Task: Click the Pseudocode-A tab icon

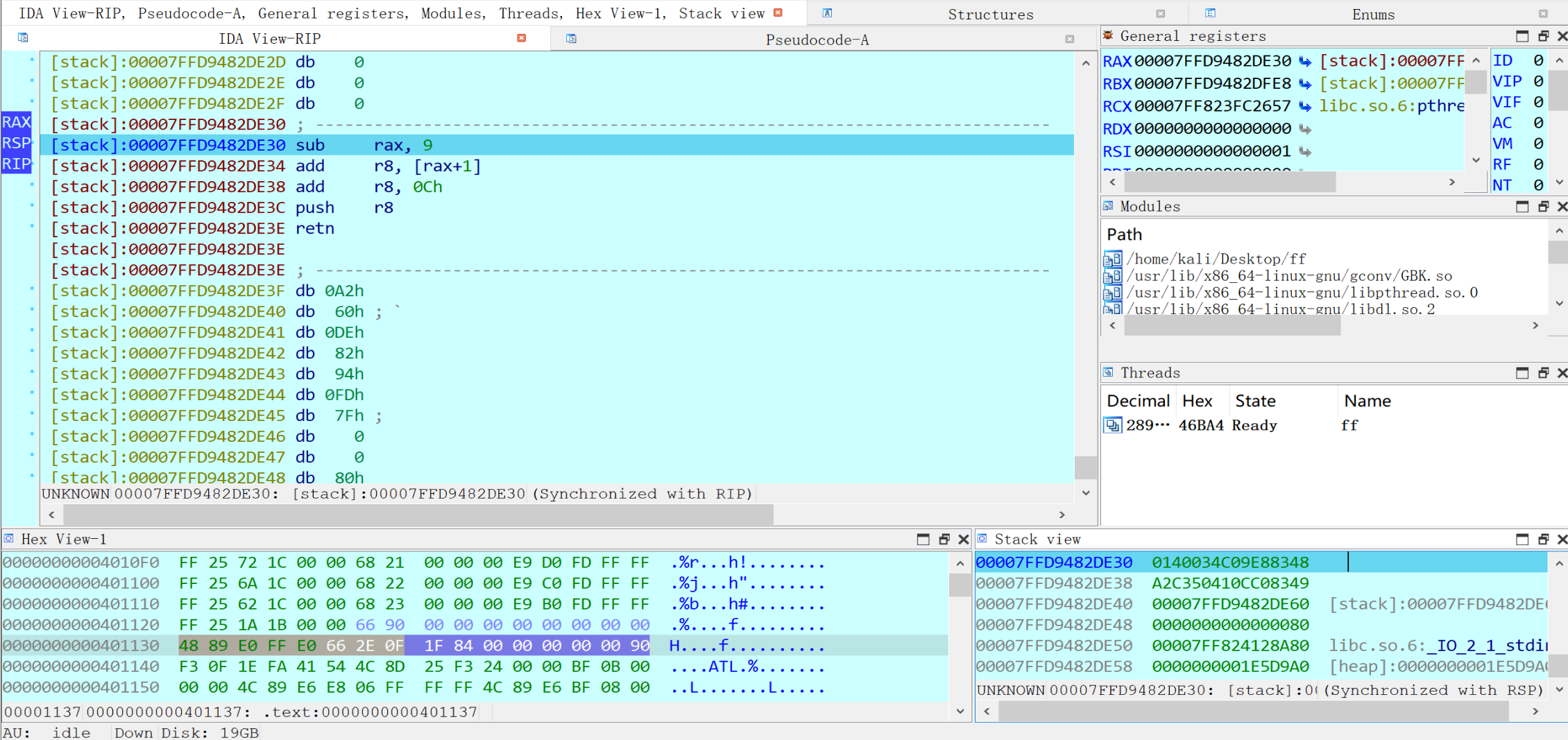Action: 571,39
